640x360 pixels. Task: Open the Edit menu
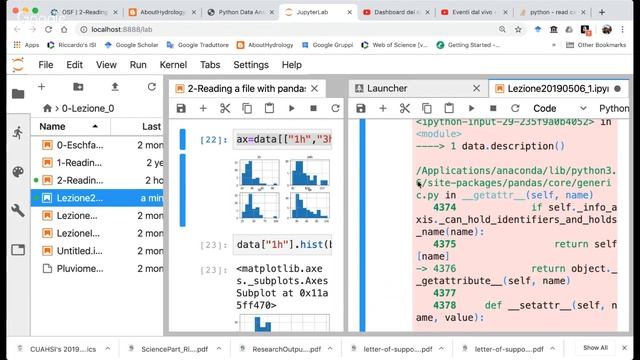pos(74,65)
